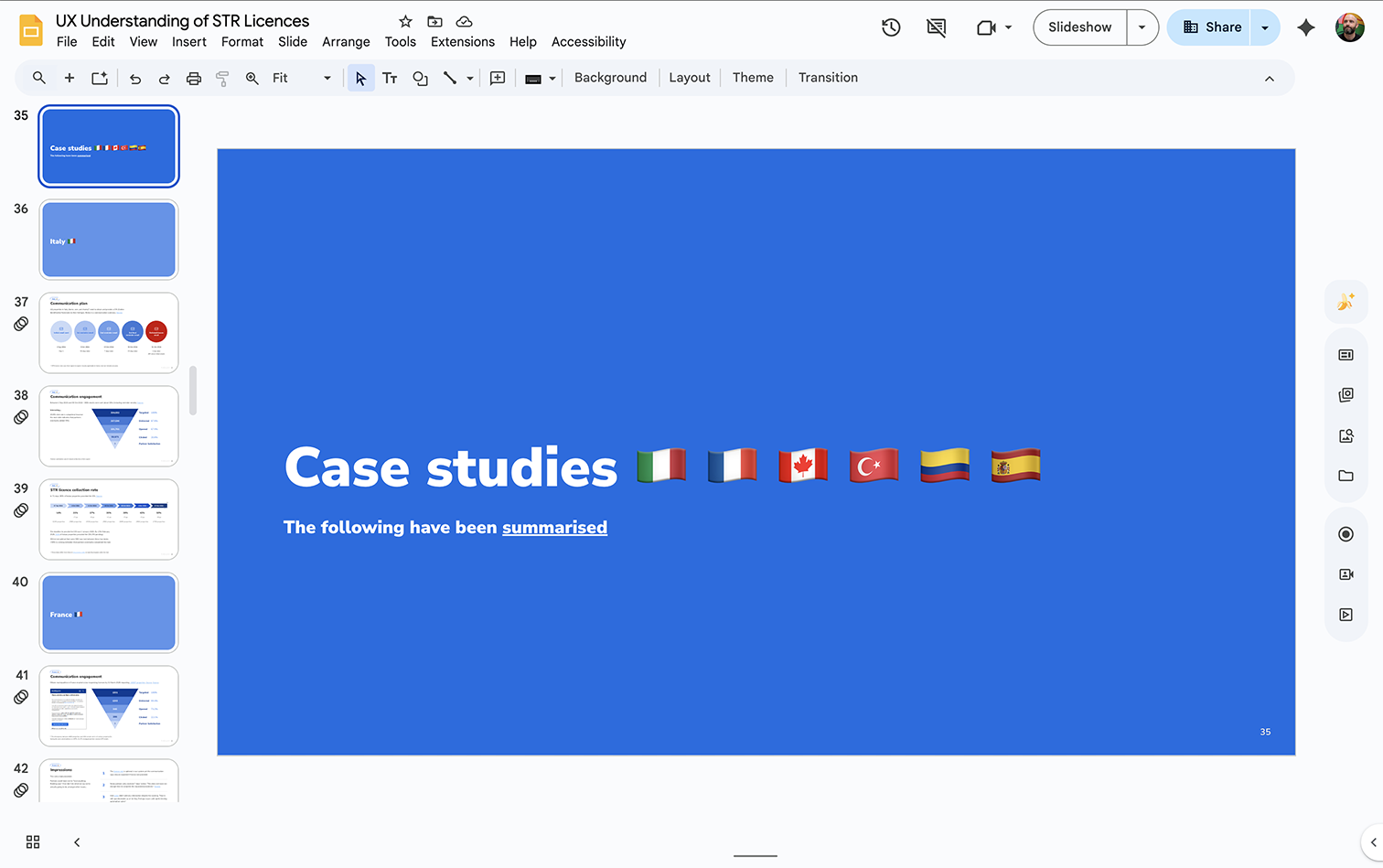Image resolution: width=1383 pixels, height=868 pixels.
Task: Redo the last action
Action: pyautogui.click(x=164, y=78)
